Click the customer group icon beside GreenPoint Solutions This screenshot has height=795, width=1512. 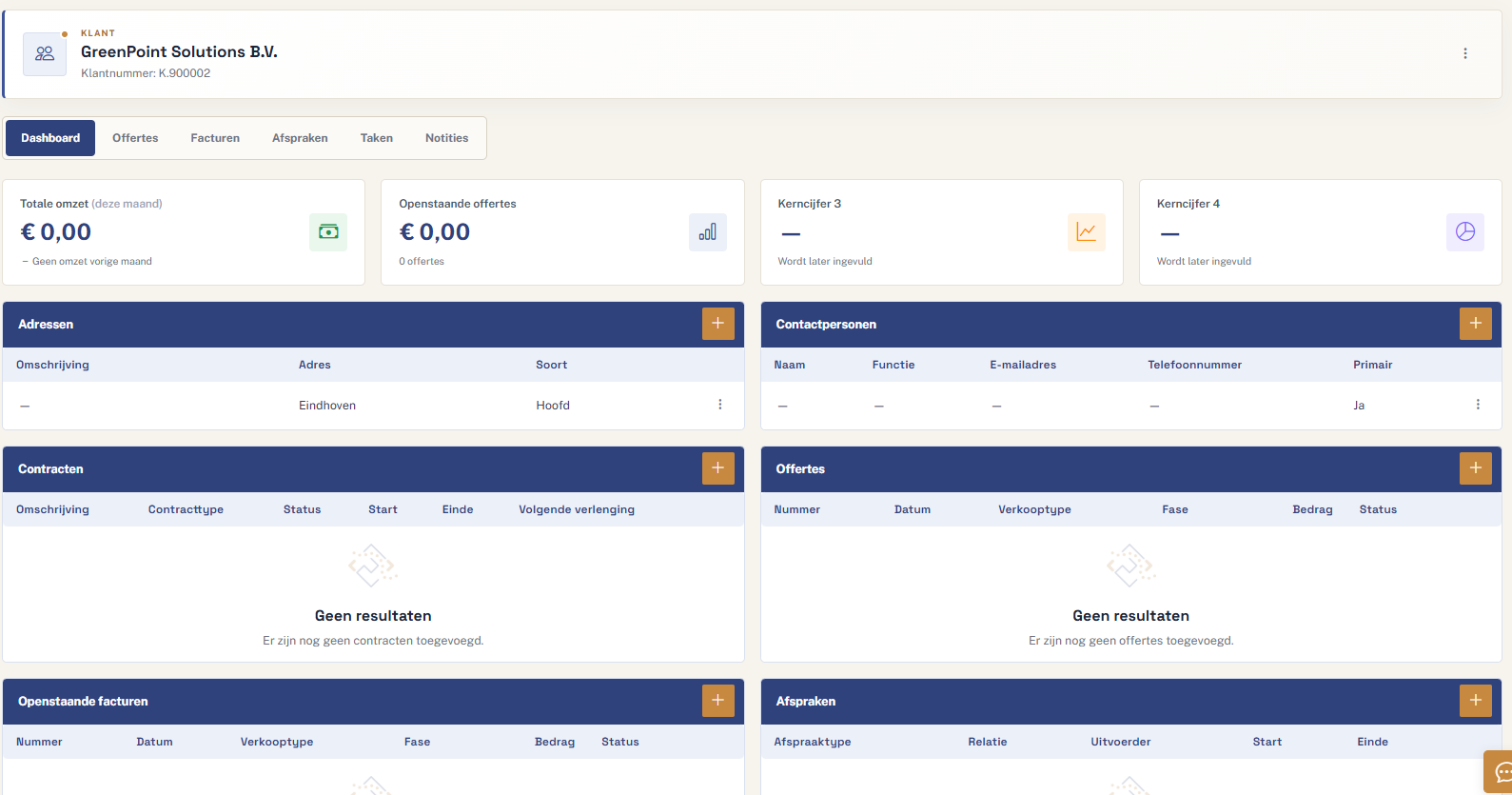click(x=45, y=53)
